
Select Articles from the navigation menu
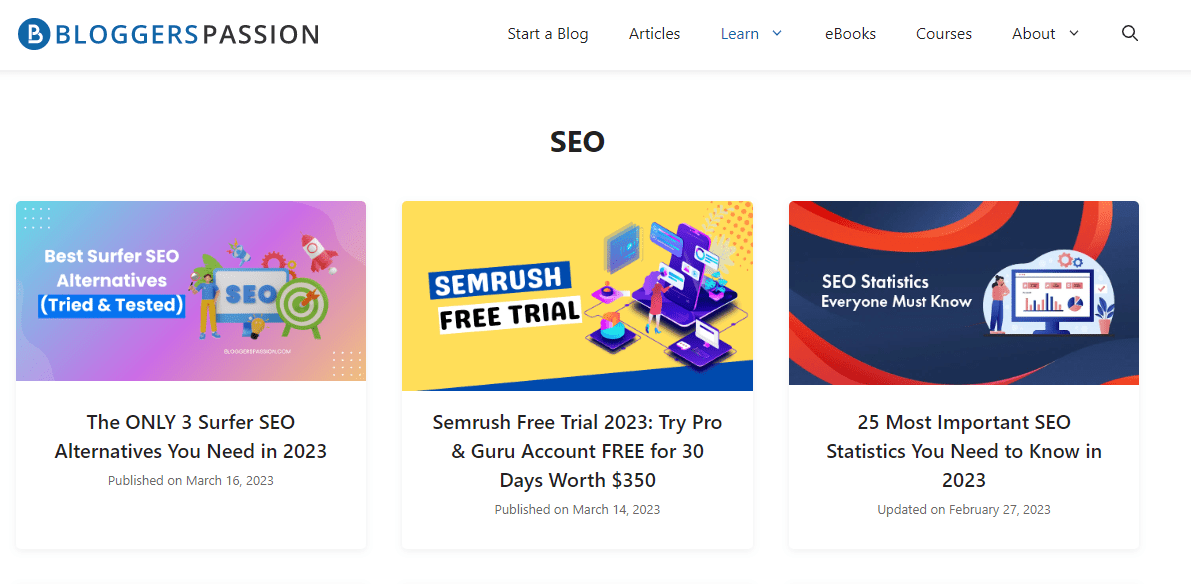pyautogui.click(x=654, y=33)
